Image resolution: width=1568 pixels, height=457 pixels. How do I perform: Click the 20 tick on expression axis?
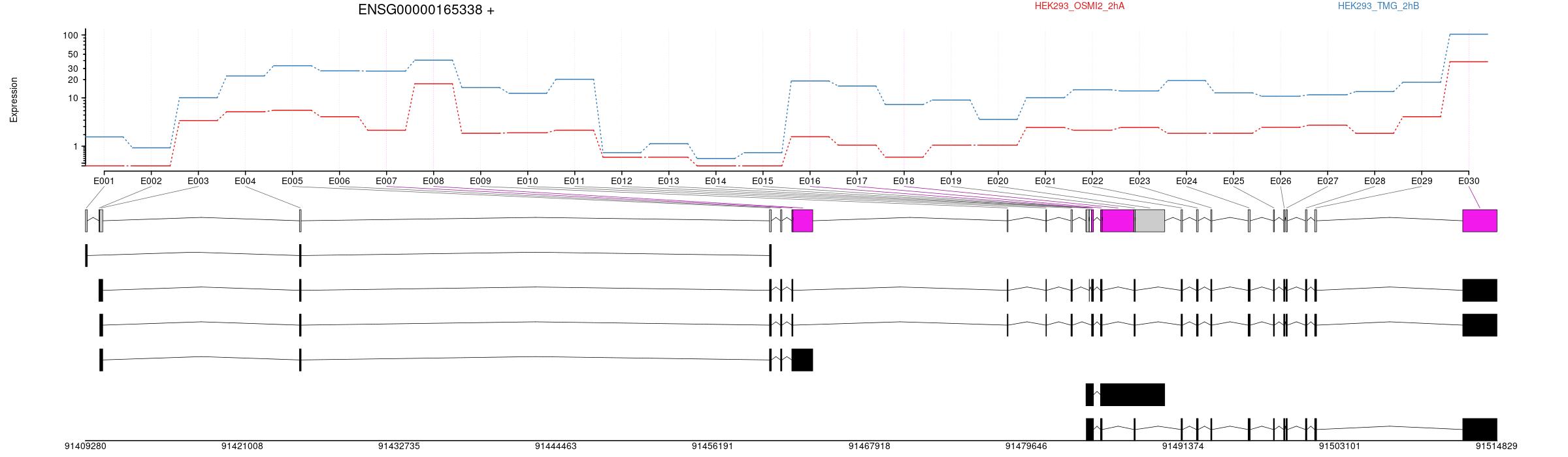tap(73, 80)
